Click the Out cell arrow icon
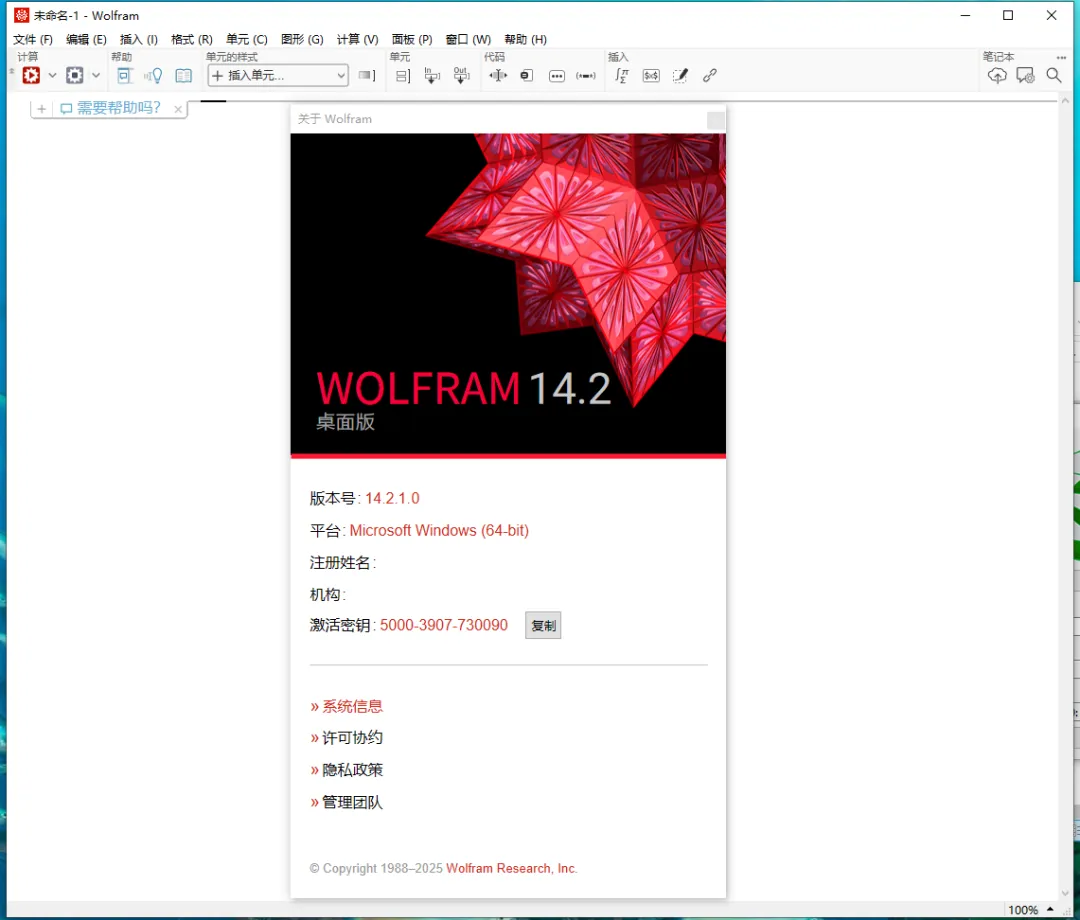 pos(461,75)
